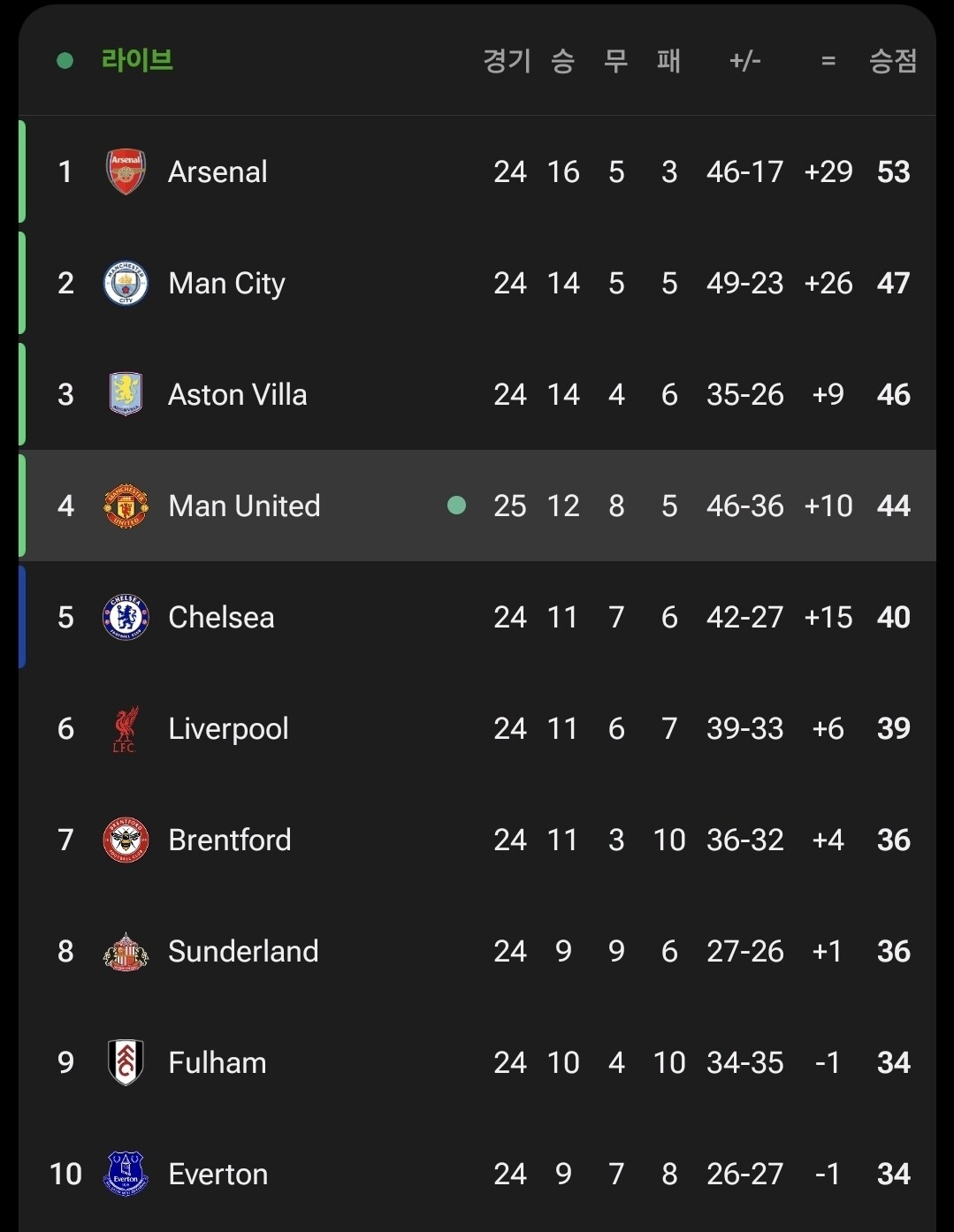Open the Aston Villa team name link
Screen dimensions: 954x1232
pyautogui.click(x=237, y=394)
